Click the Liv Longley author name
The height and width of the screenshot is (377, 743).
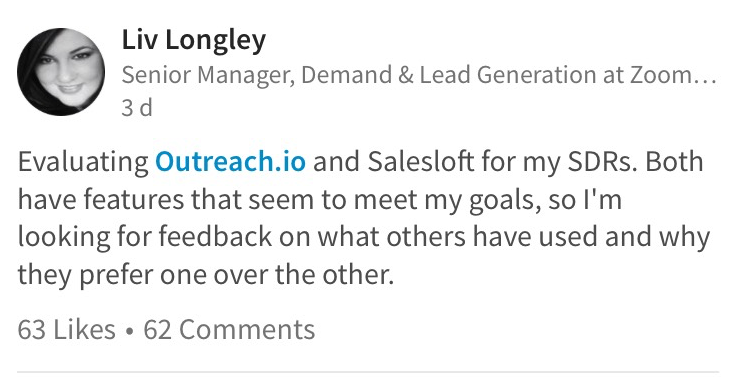[194, 40]
